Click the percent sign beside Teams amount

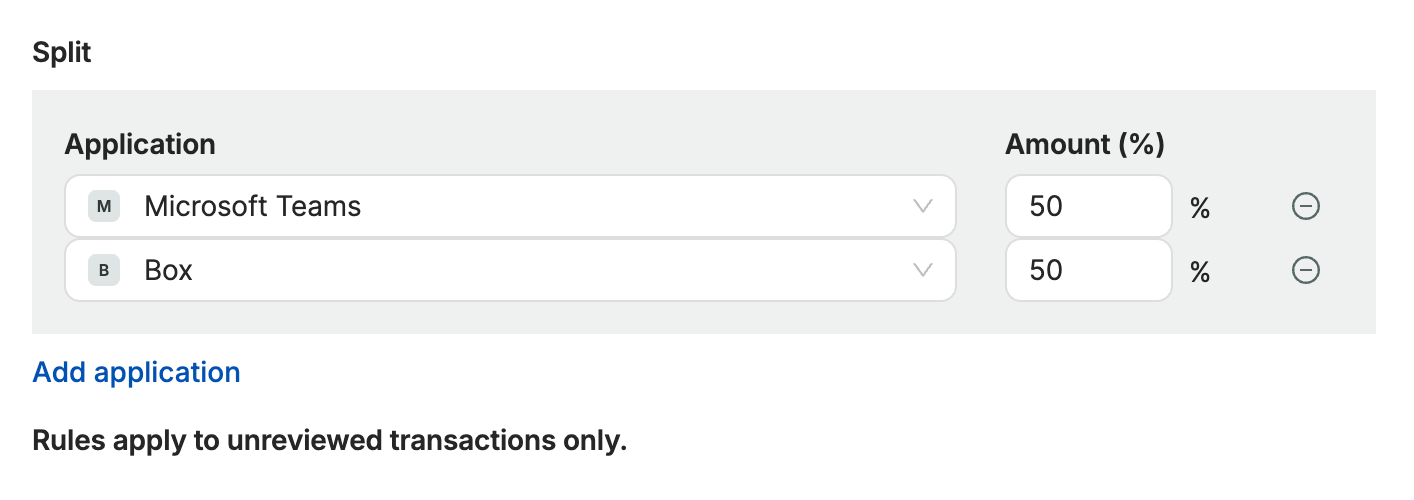point(1200,208)
